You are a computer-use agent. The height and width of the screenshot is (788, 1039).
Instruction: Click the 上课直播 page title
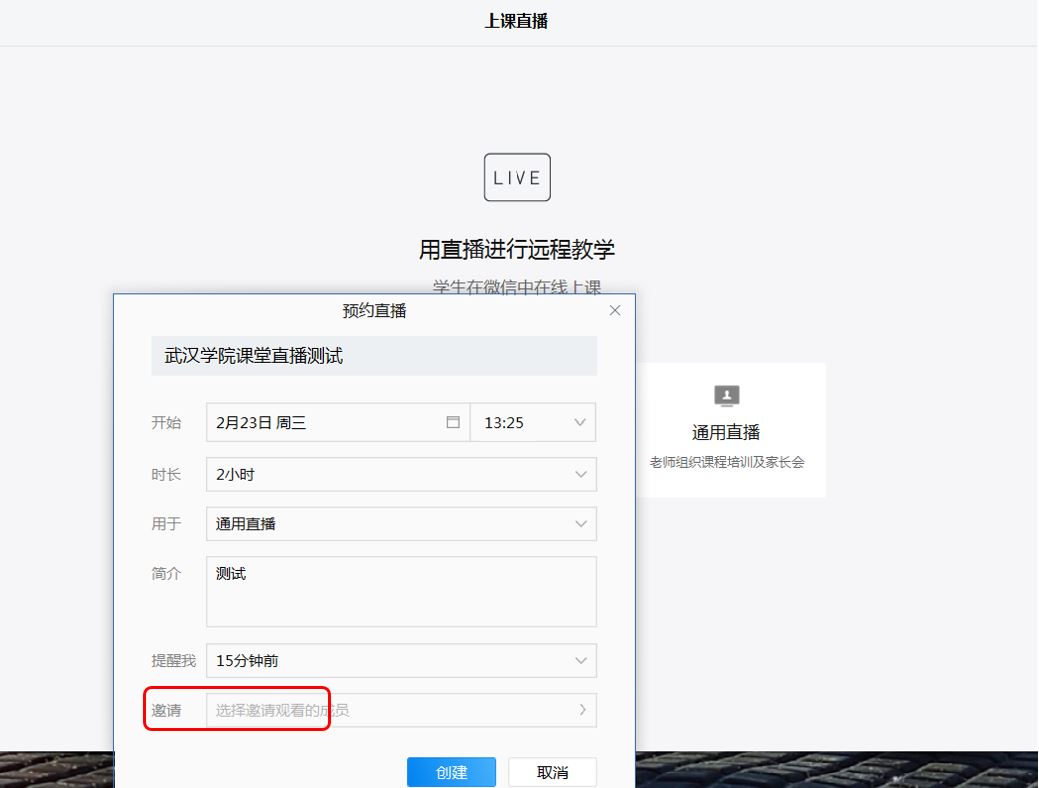[x=516, y=21]
